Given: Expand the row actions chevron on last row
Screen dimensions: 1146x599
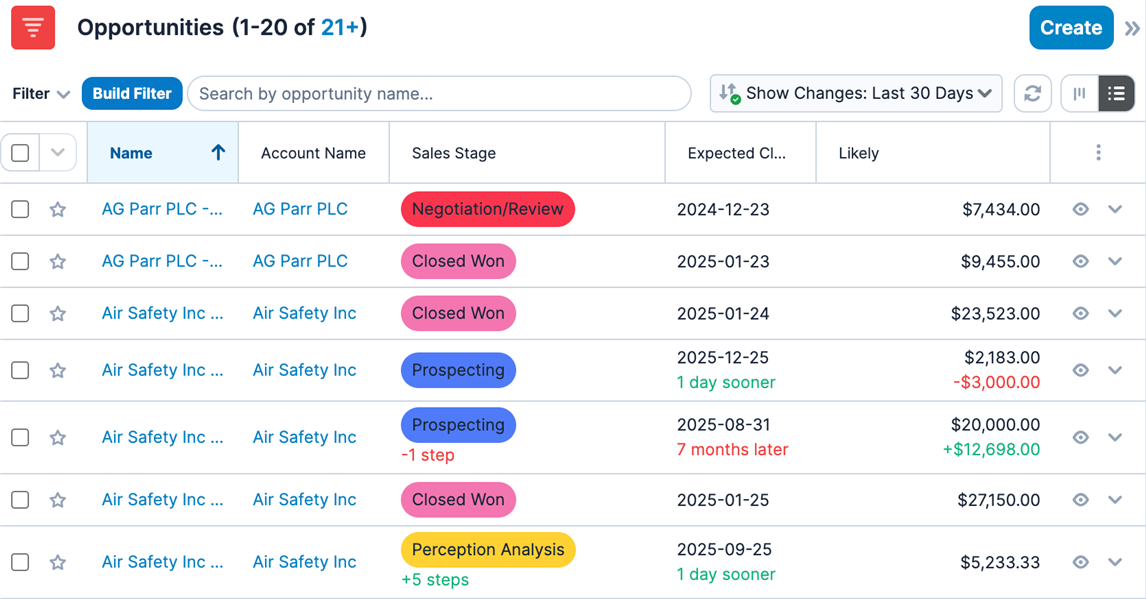Looking at the screenshot, I should 1115,561.
